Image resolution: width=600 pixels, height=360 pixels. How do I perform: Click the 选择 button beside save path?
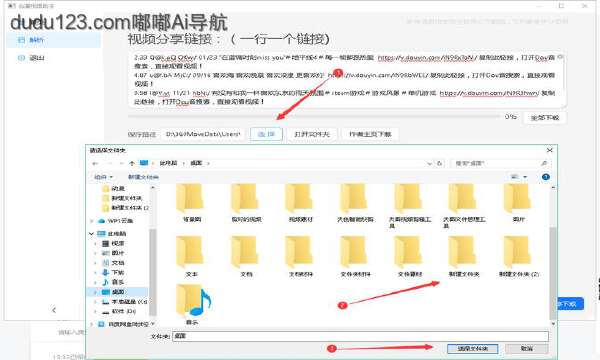point(266,134)
